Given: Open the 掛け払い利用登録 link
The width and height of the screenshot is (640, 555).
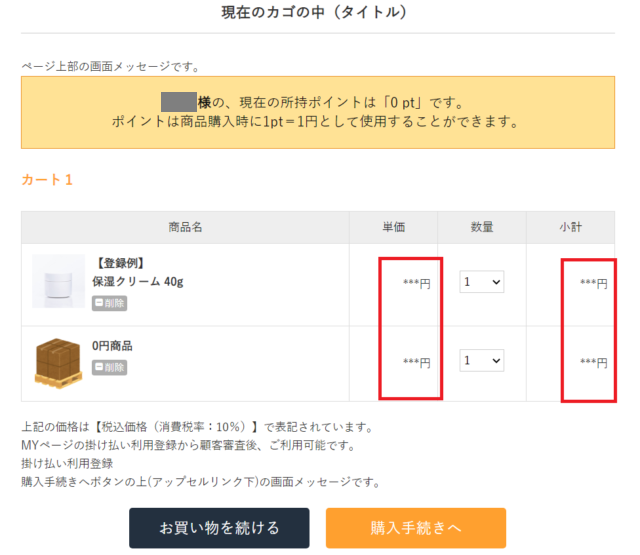Looking at the screenshot, I should [67, 463].
